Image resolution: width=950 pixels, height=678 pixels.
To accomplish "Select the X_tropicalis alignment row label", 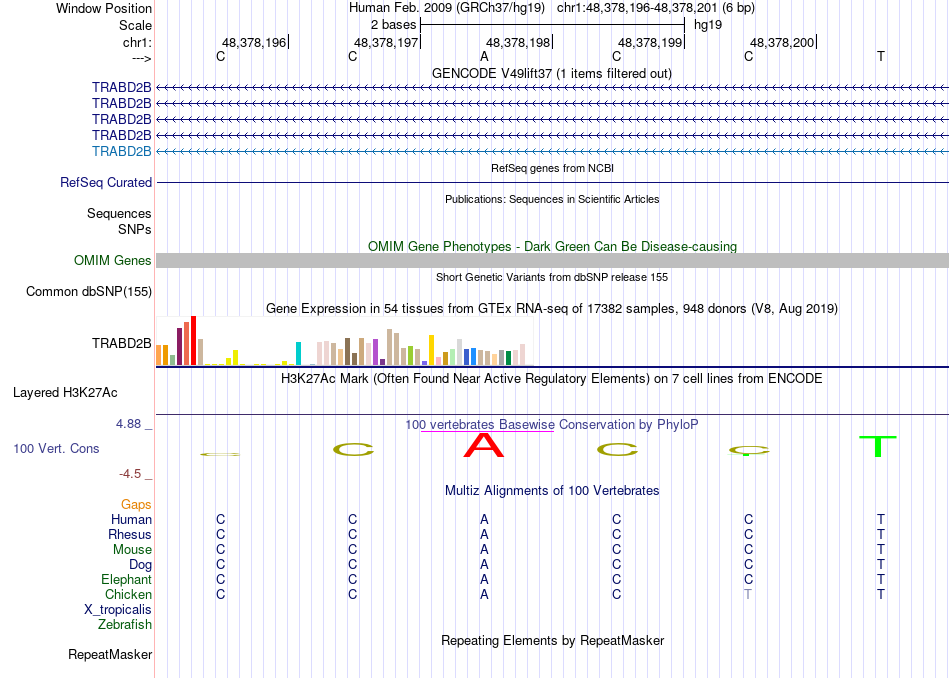I will click(118, 610).
